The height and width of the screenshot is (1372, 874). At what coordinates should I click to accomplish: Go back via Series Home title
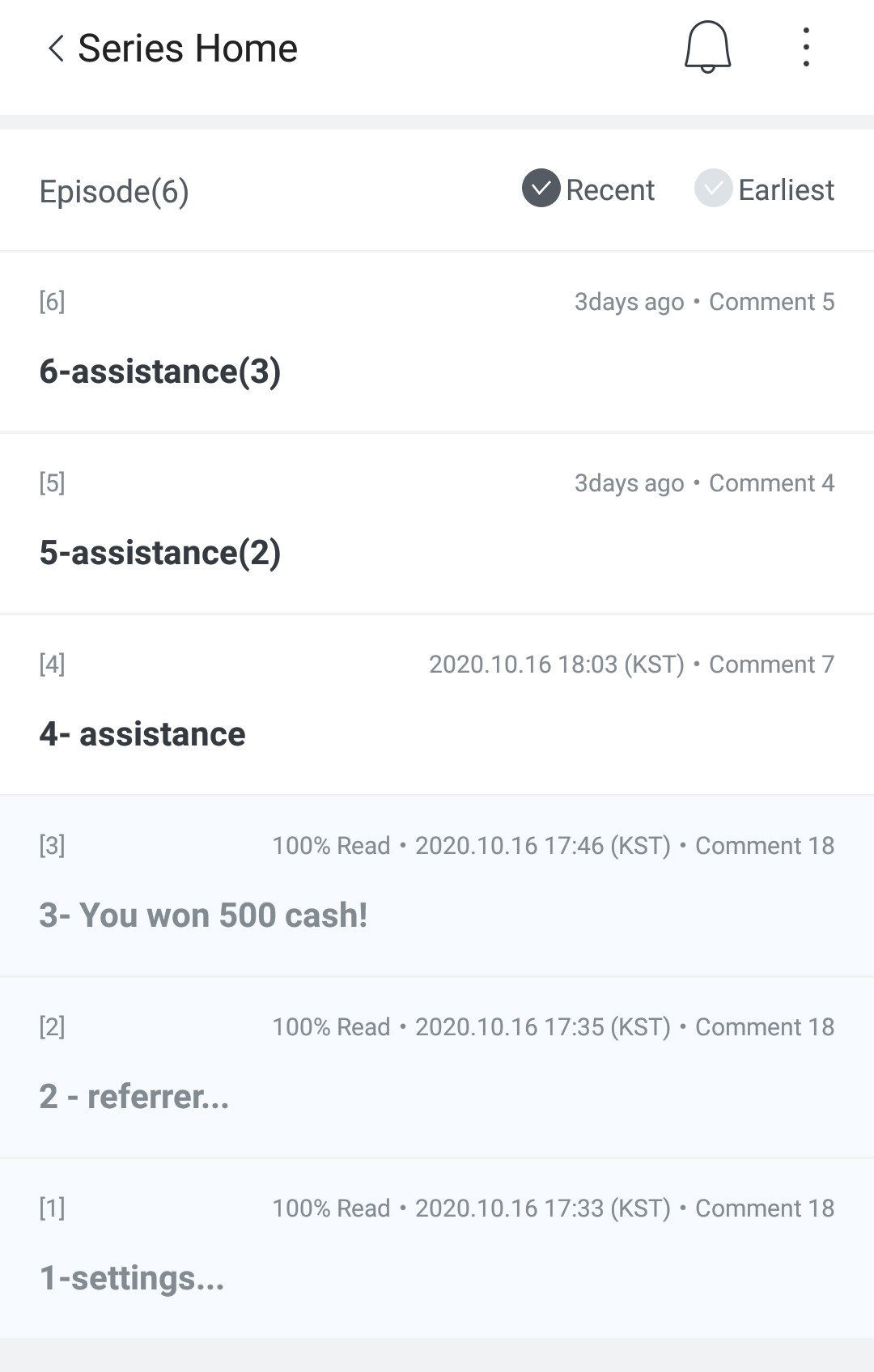(x=188, y=49)
